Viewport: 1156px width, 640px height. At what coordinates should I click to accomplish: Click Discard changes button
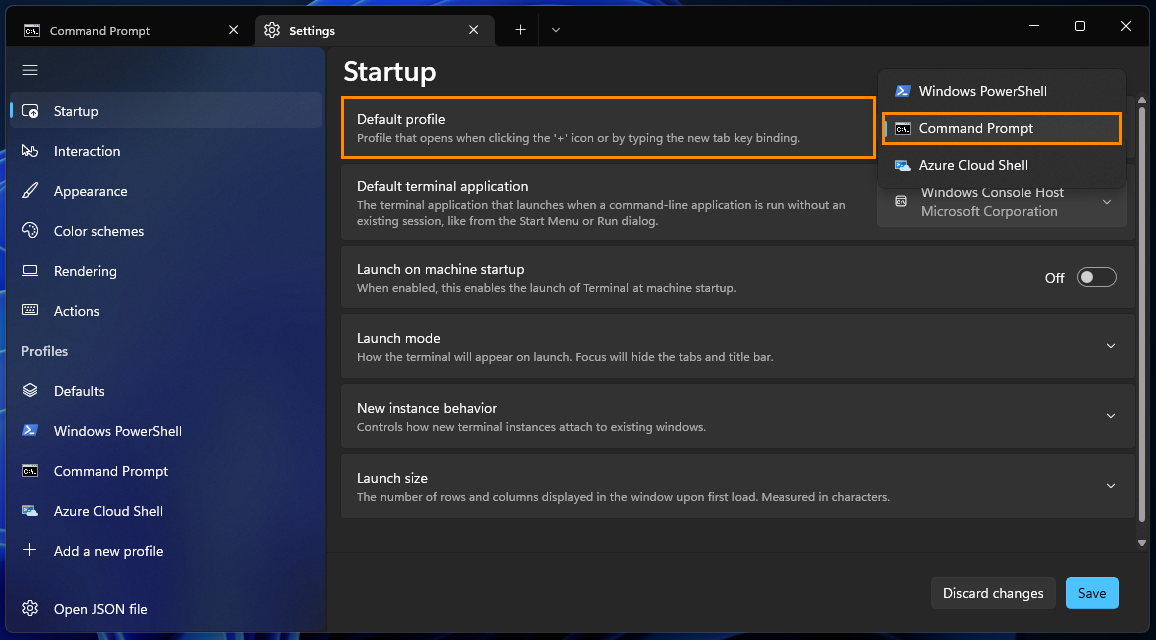[x=993, y=593]
